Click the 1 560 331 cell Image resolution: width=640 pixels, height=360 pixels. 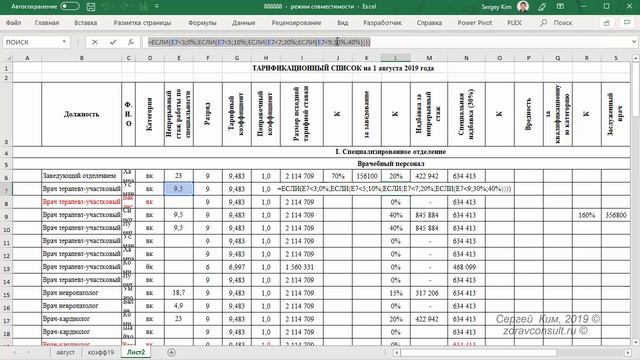coord(302,267)
